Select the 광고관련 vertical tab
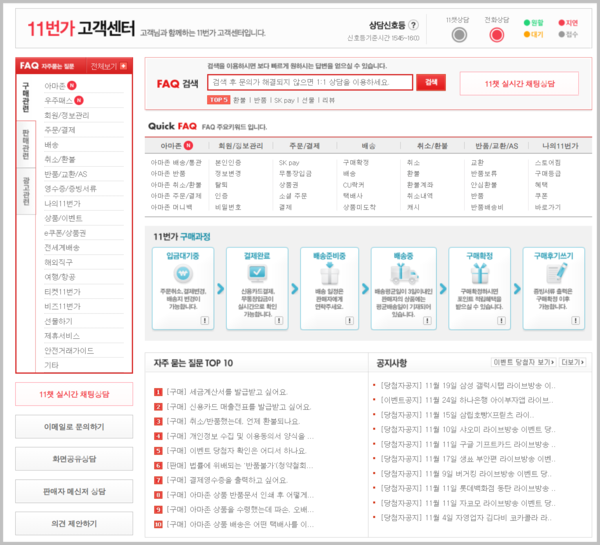The height and width of the screenshot is (545, 600). [26, 191]
